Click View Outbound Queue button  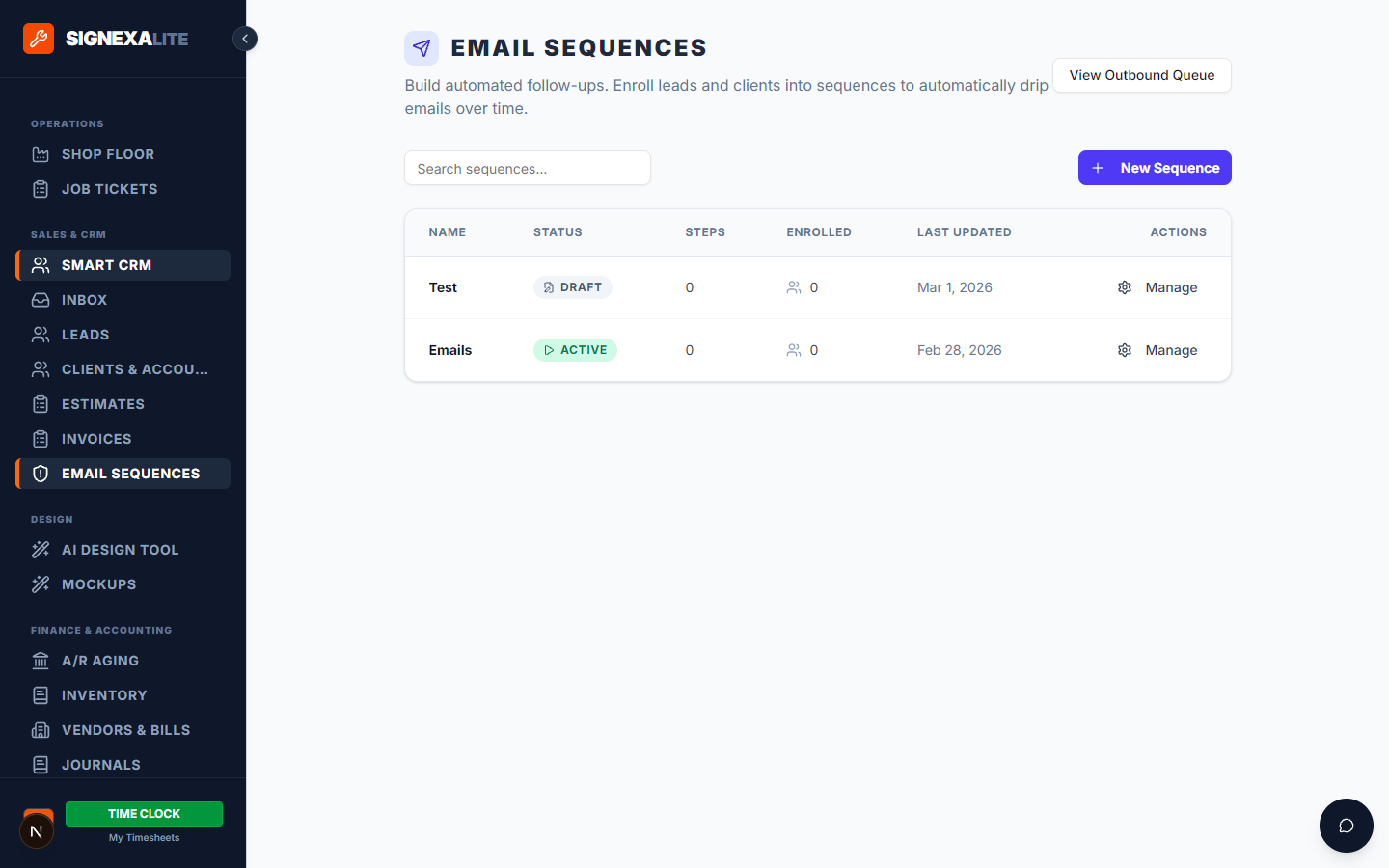1141,75
